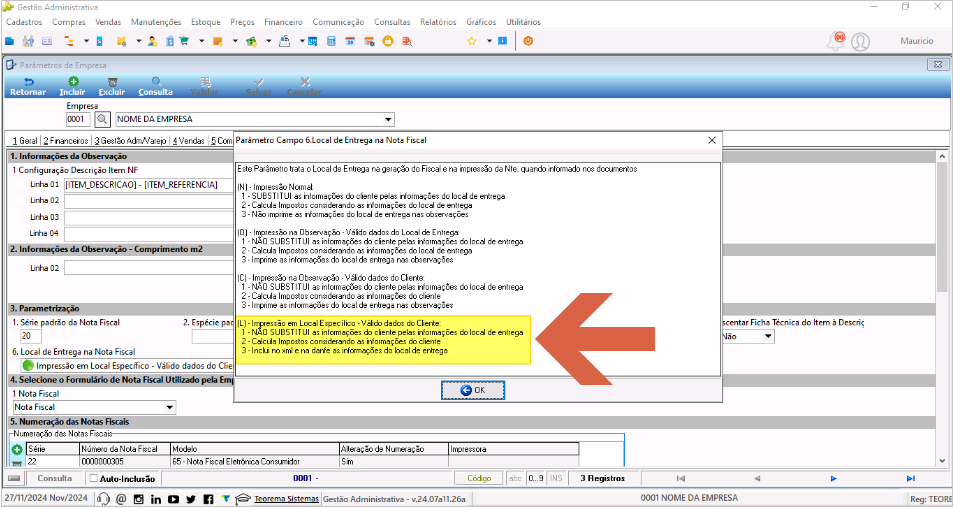Image resolution: width=953 pixels, height=508 pixels.
Task: Open the Instagram icon in status bar
Action: (x=139, y=499)
